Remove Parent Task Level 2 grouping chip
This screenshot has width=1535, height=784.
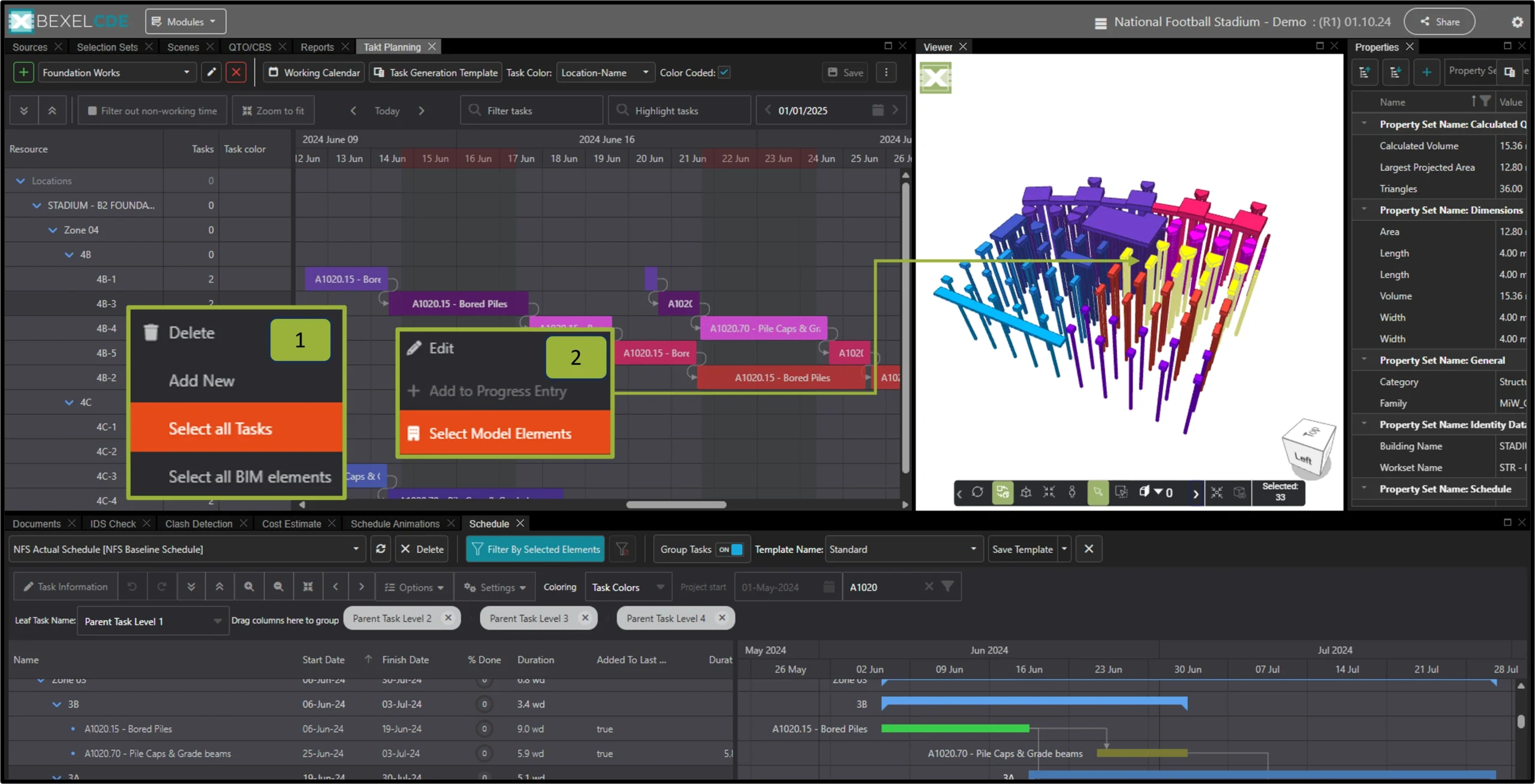448,618
